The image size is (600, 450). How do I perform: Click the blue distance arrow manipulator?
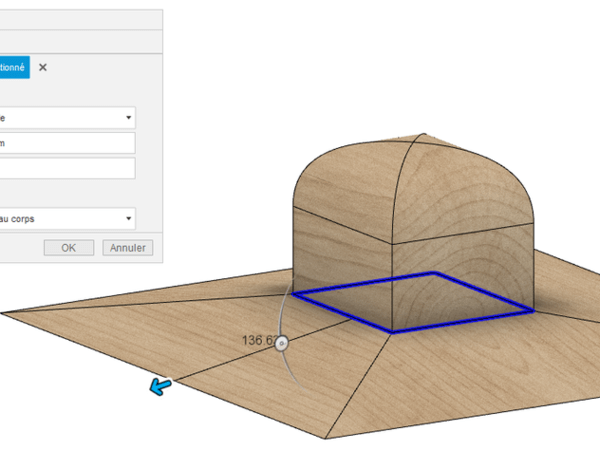(160, 386)
